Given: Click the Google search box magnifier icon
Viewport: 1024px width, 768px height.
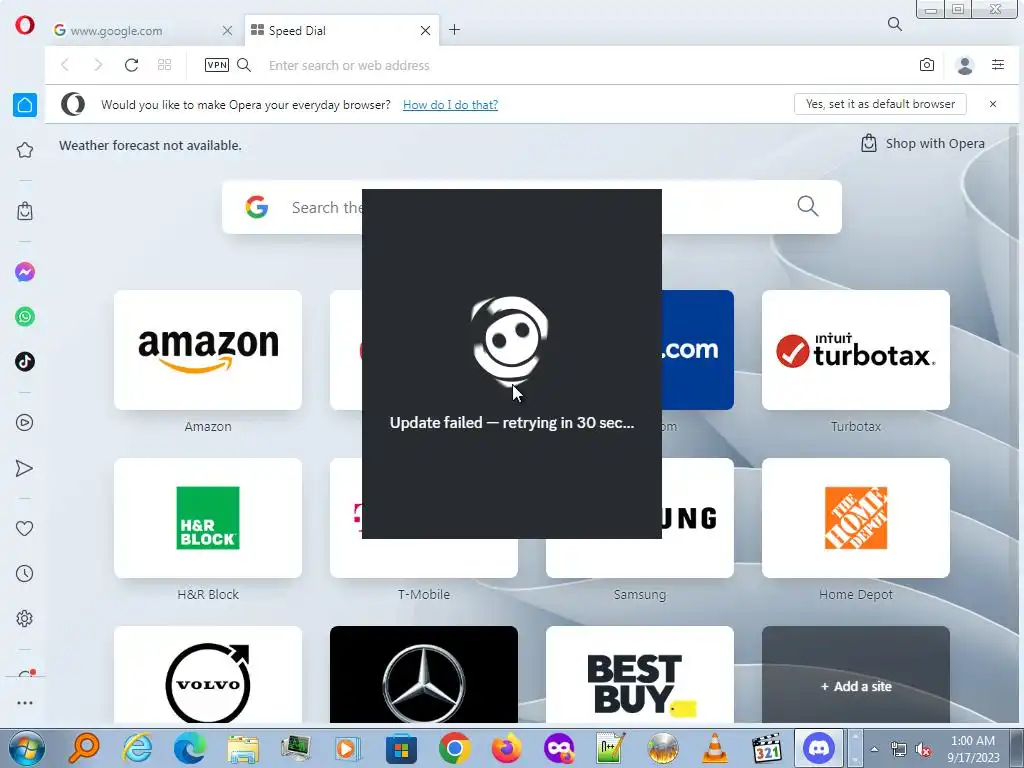Looking at the screenshot, I should 808,206.
